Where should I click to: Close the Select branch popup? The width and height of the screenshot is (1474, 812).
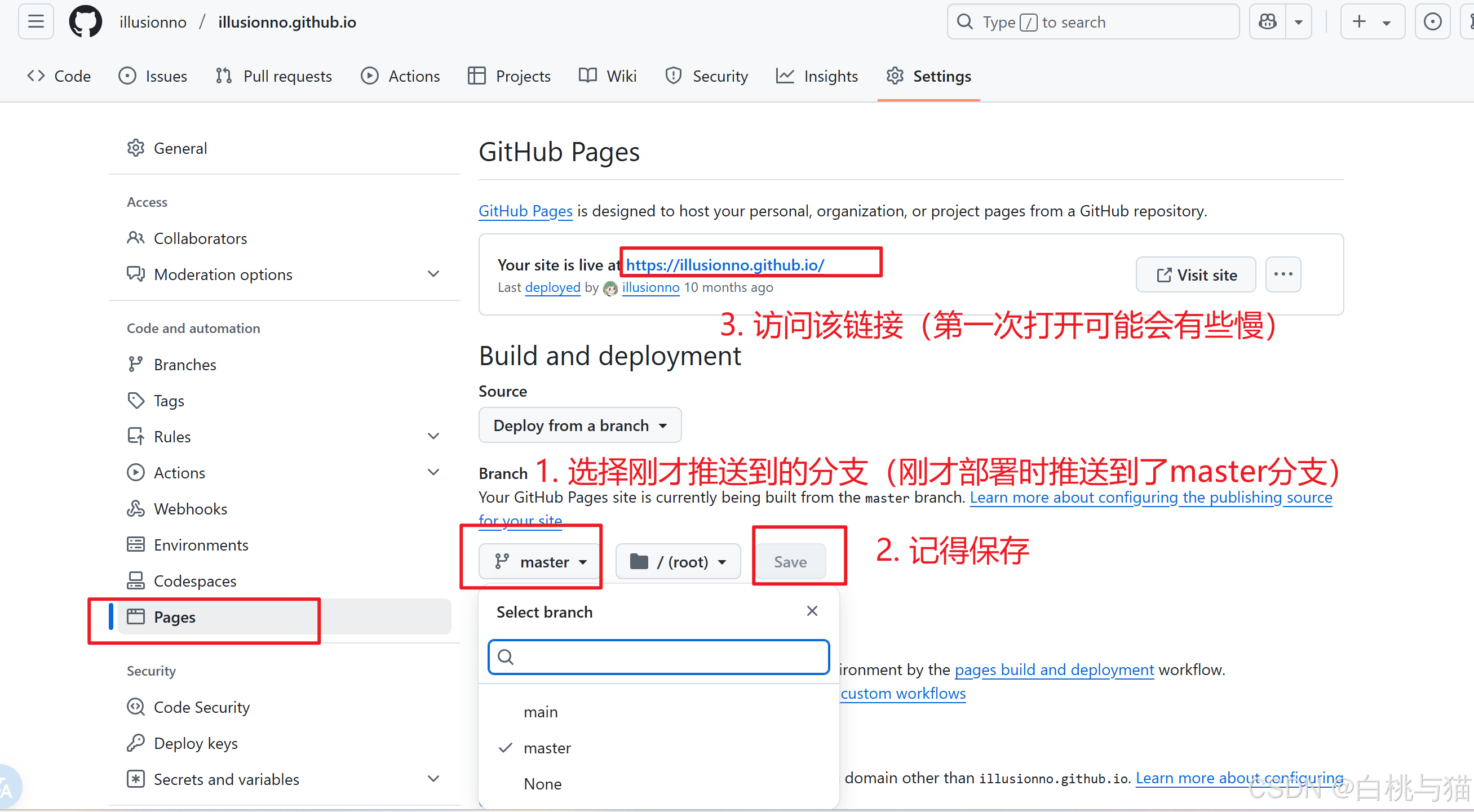[x=811, y=611]
